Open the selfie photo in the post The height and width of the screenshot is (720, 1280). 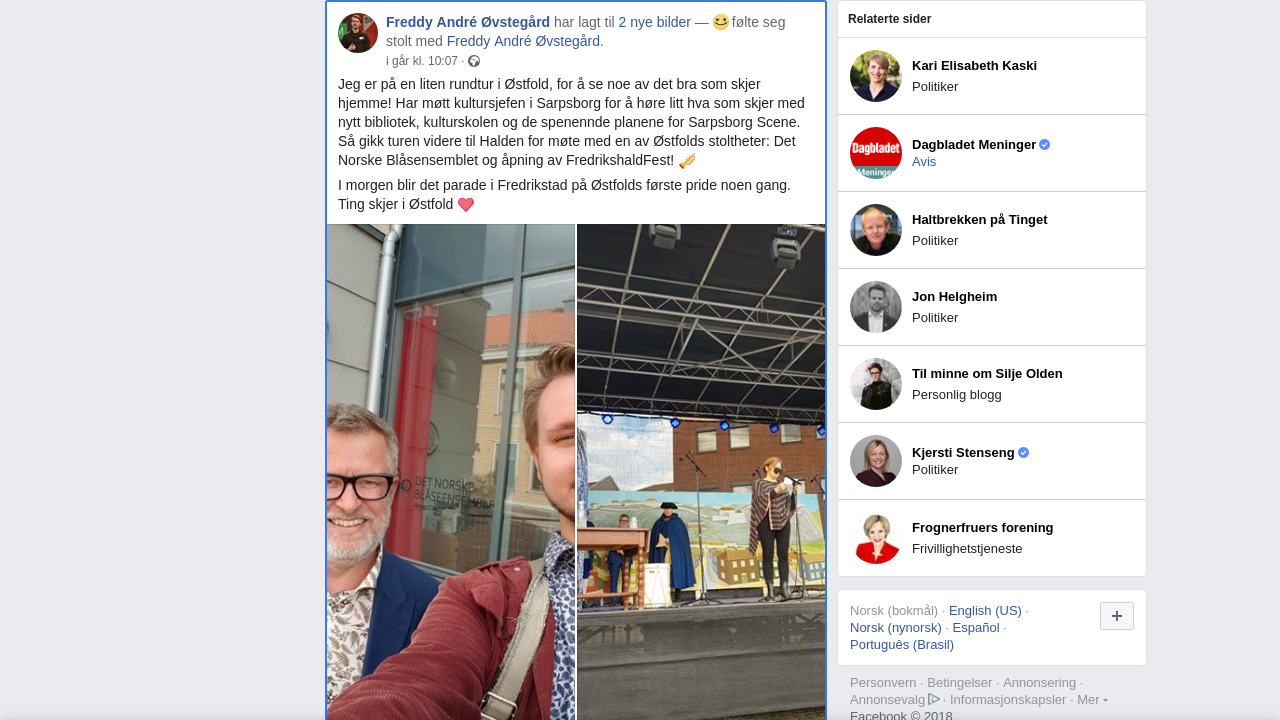click(x=451, y=472)
